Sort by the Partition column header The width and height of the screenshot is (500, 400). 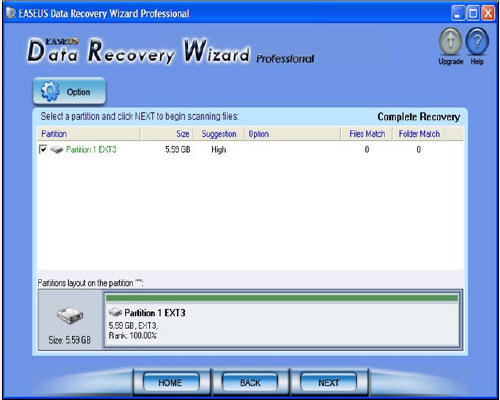(89, 134)
